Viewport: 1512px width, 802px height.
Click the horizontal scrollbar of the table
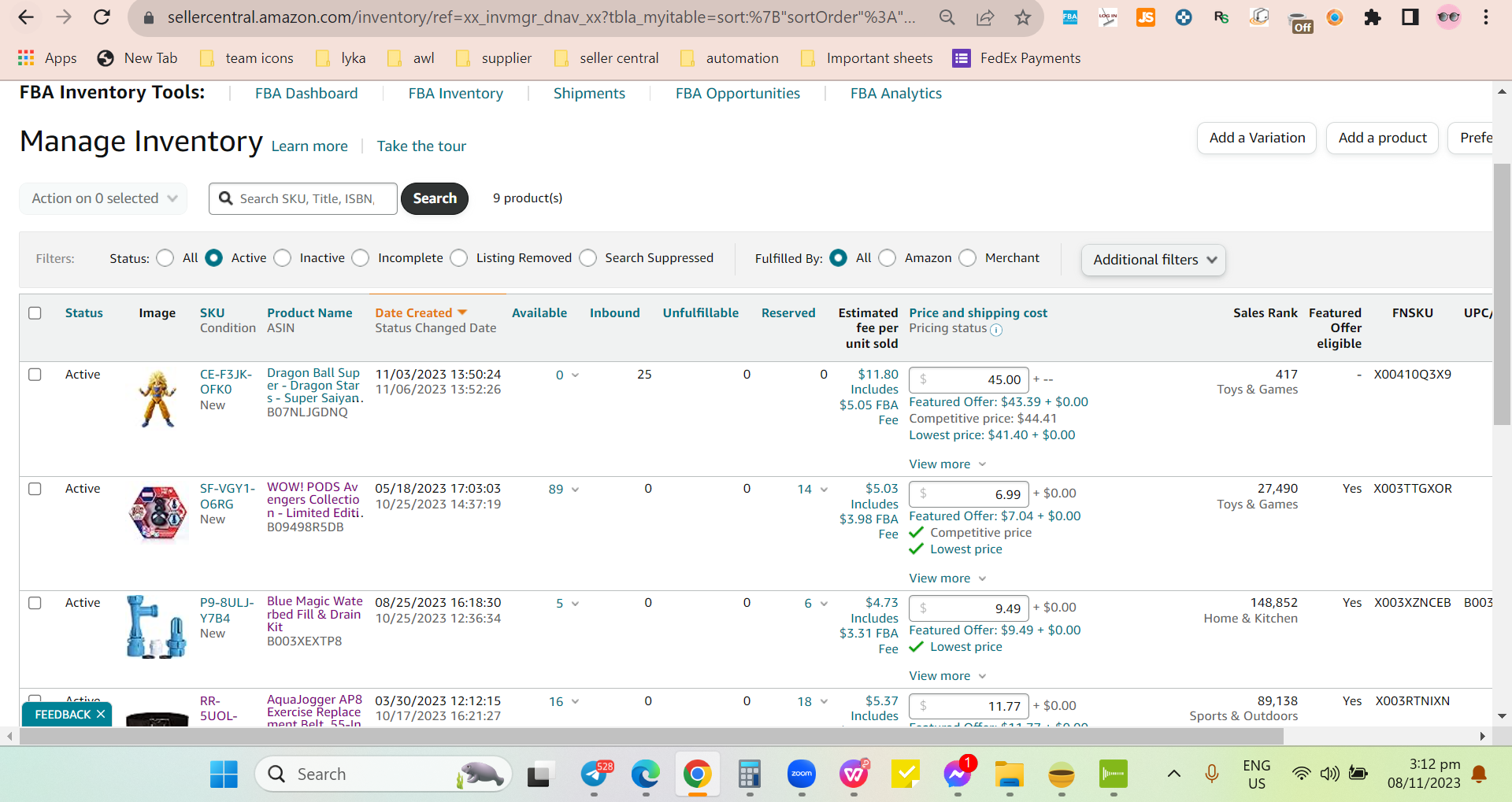(651, 737)
